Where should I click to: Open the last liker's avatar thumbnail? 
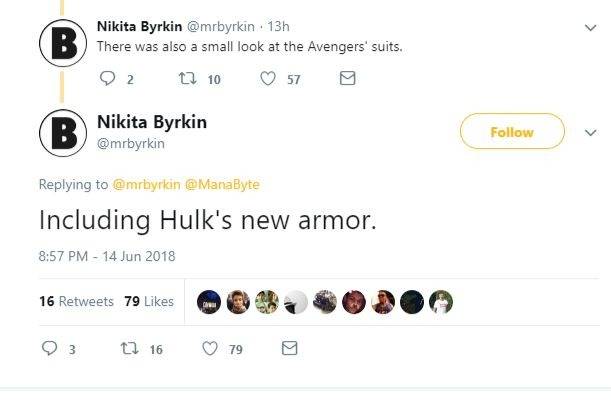tap(441, 301)
